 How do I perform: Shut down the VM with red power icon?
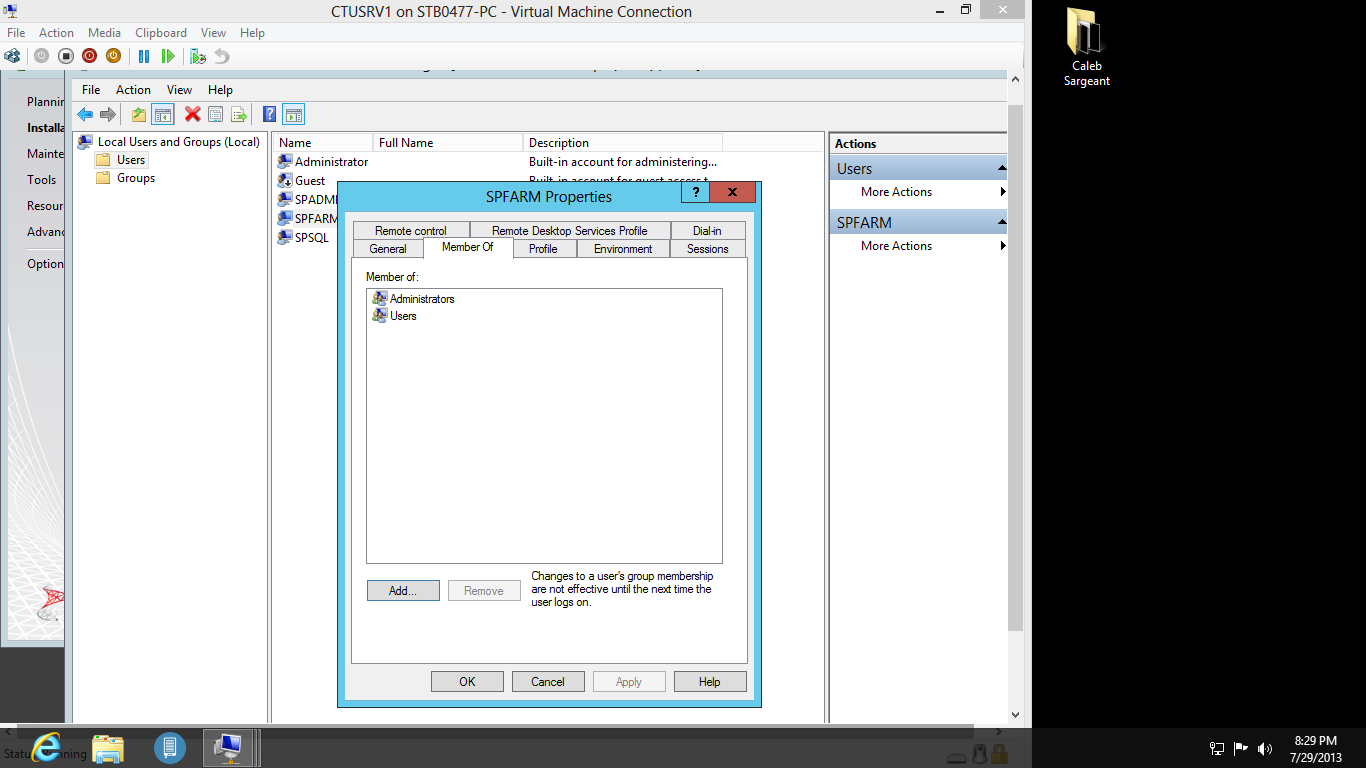point(89,56)
